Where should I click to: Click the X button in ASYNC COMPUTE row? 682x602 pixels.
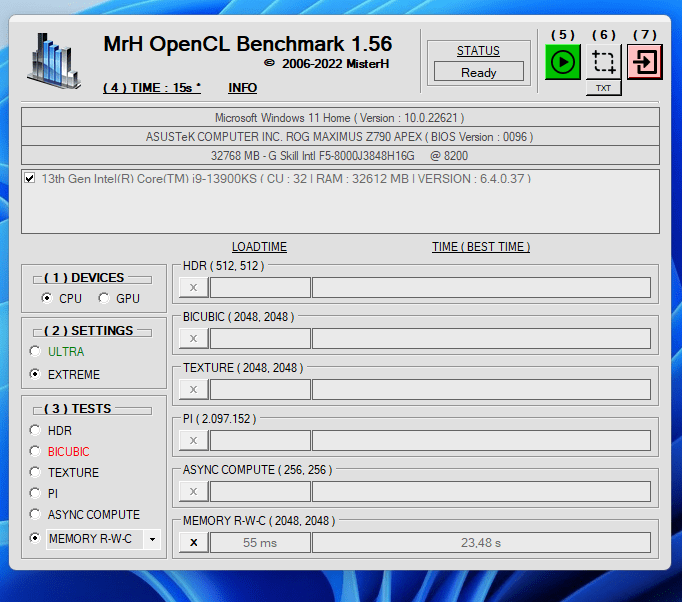click(194, 492)
